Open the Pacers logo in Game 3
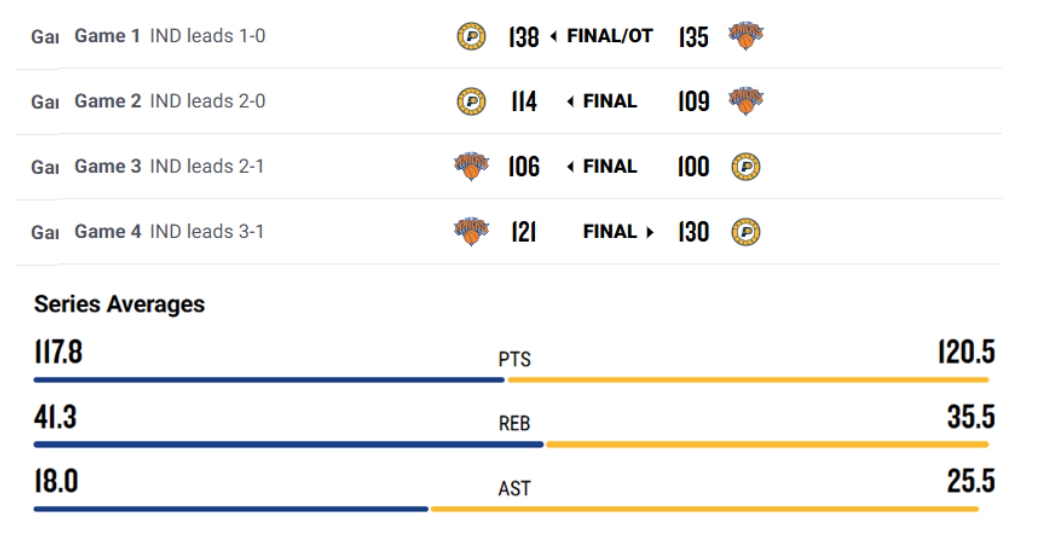The image size is (1037, 533). click(745, 167)
